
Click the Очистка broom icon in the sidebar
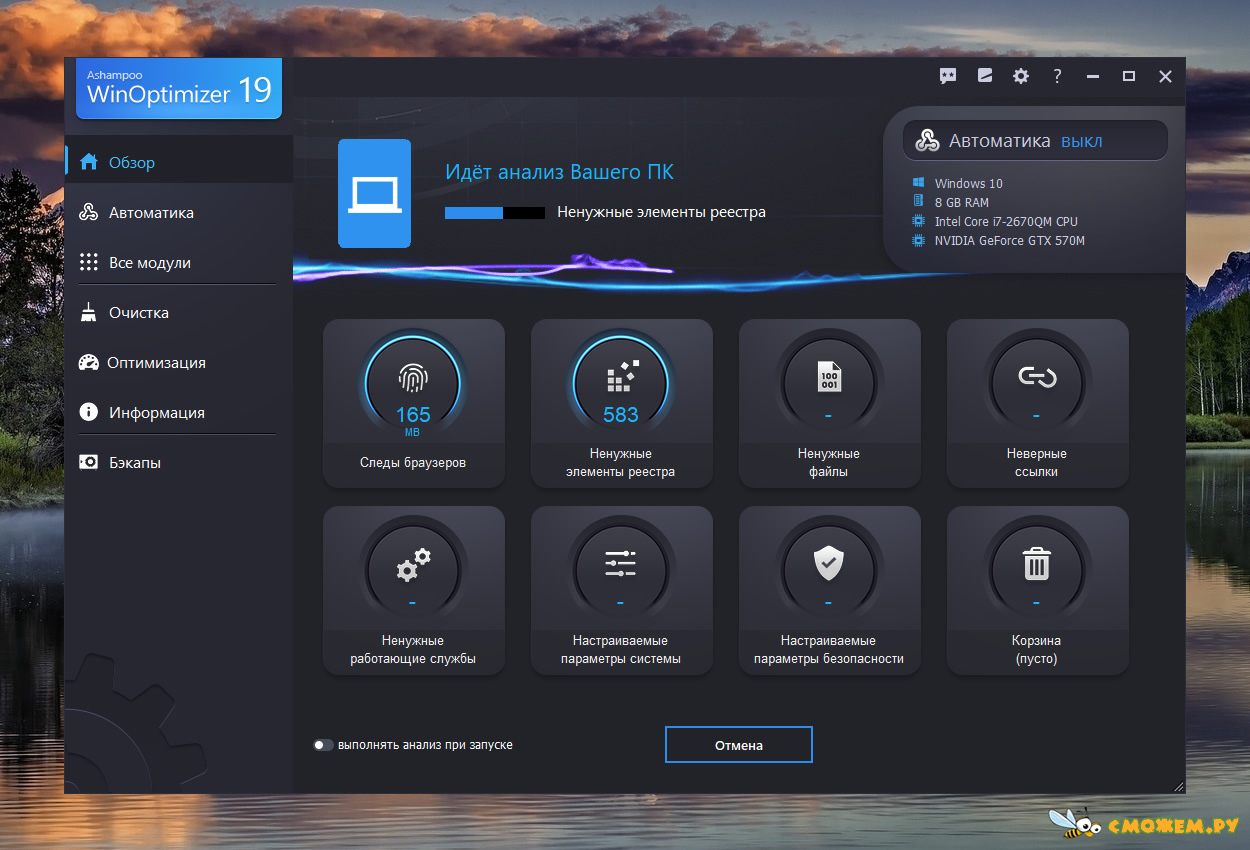point(89,312)
